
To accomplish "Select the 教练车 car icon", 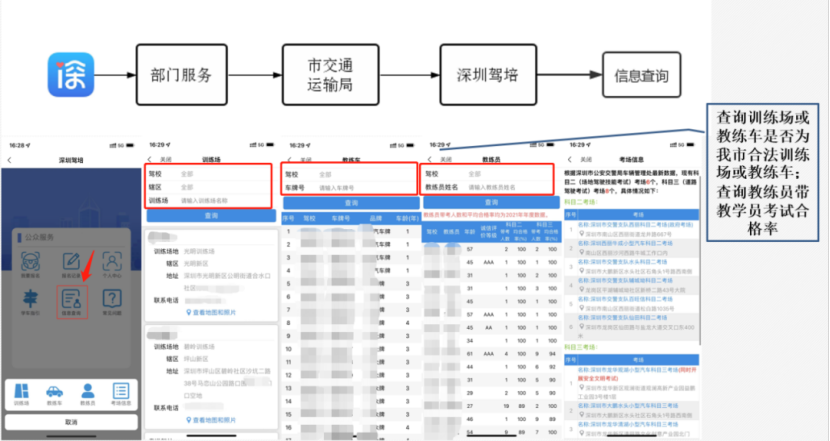I will (54, 391).
